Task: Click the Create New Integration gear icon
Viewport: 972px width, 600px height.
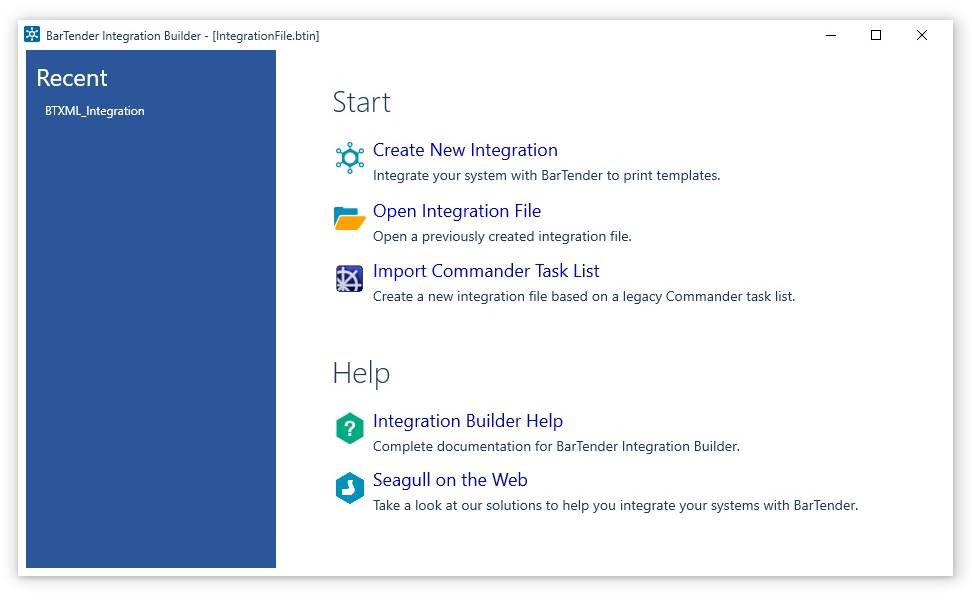Action: point(350,157)
